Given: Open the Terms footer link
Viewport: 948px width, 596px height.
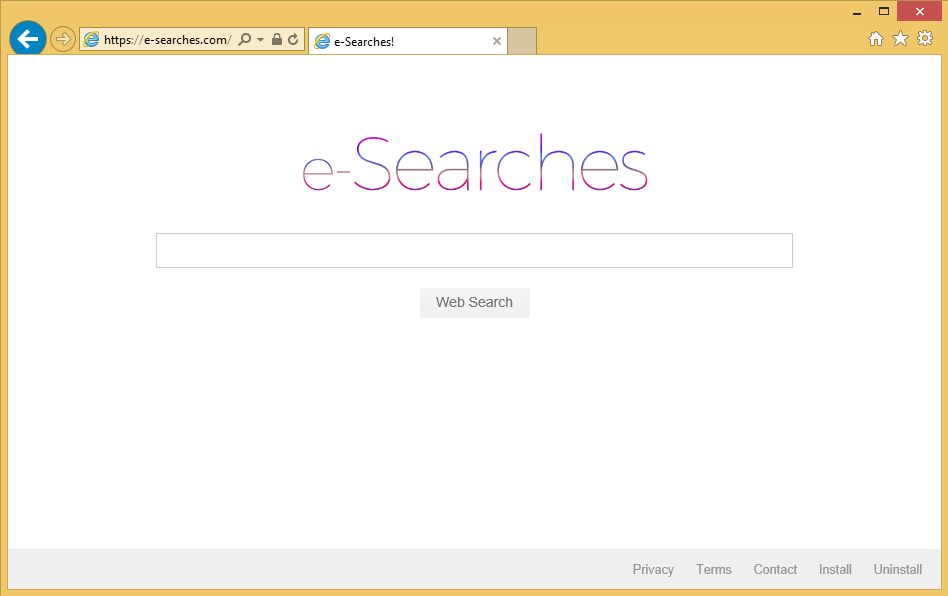Looking at the screenshot, I should 714,569.
